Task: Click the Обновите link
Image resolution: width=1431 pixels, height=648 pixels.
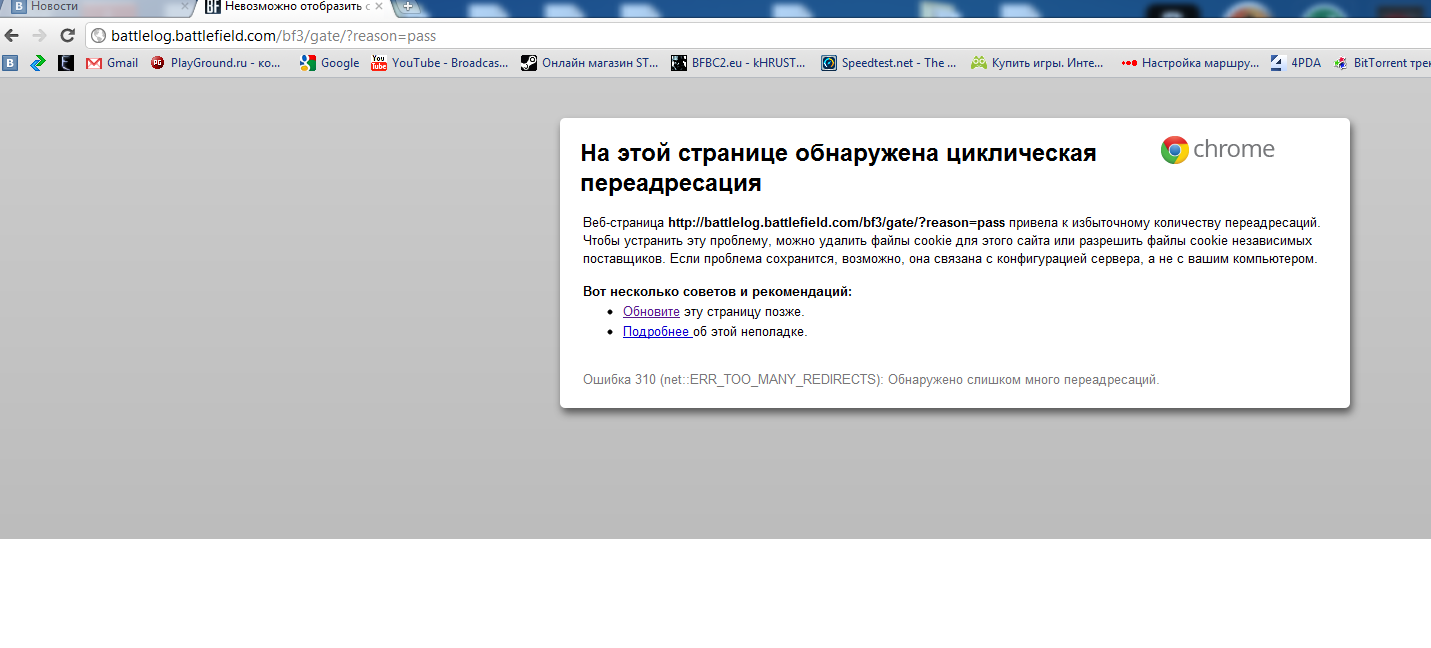Action: (651, 312)
